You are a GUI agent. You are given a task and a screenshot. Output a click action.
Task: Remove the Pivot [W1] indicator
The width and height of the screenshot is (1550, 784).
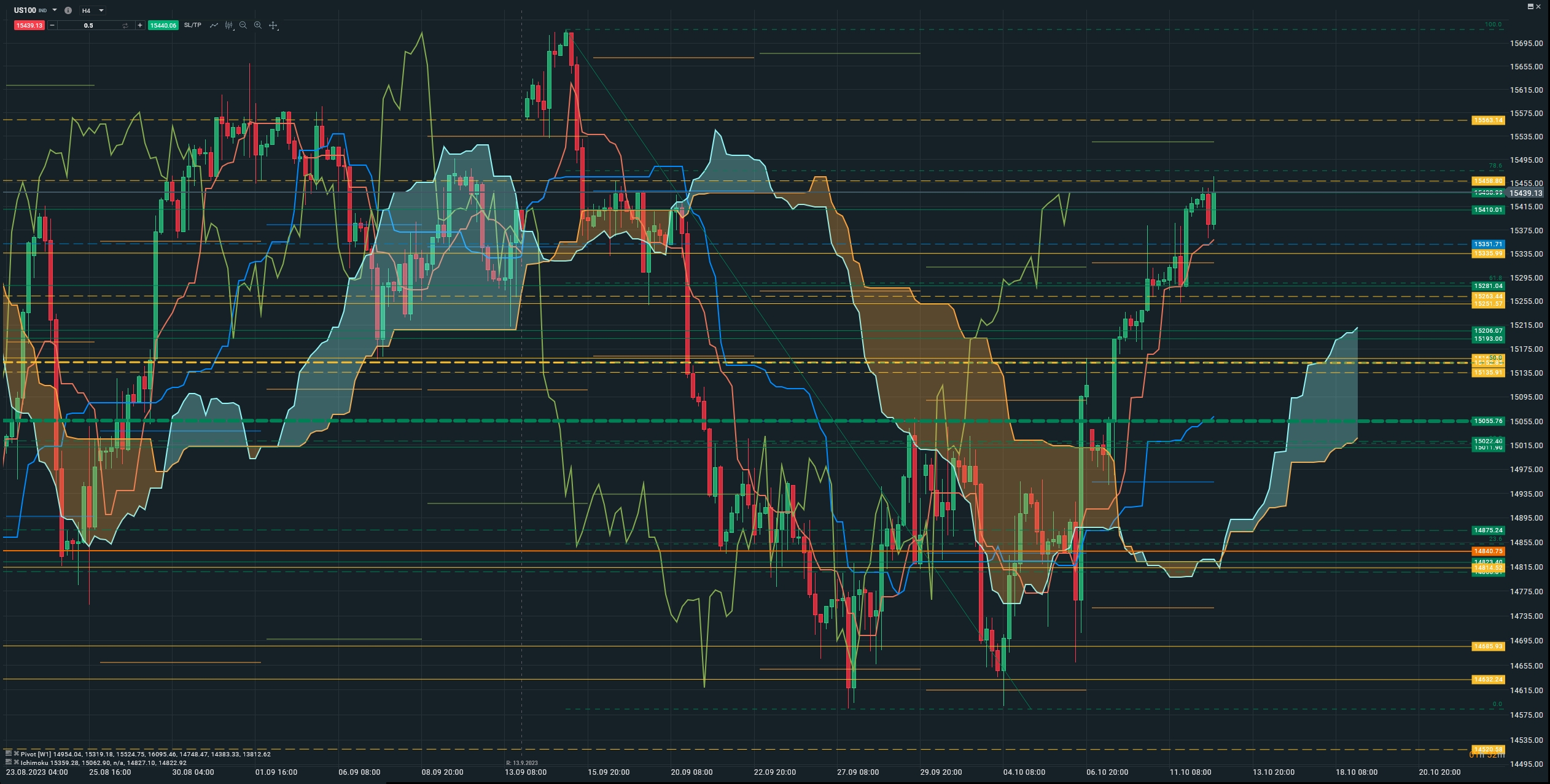[x=17, y=753]
